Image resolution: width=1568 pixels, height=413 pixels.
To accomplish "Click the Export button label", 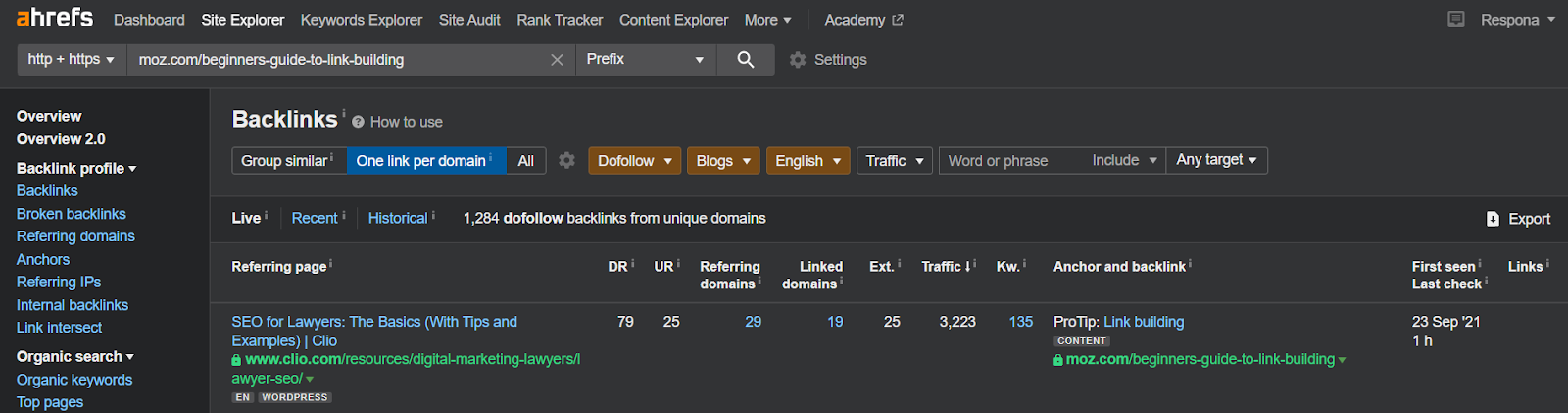I will (x=1529, y=219).
